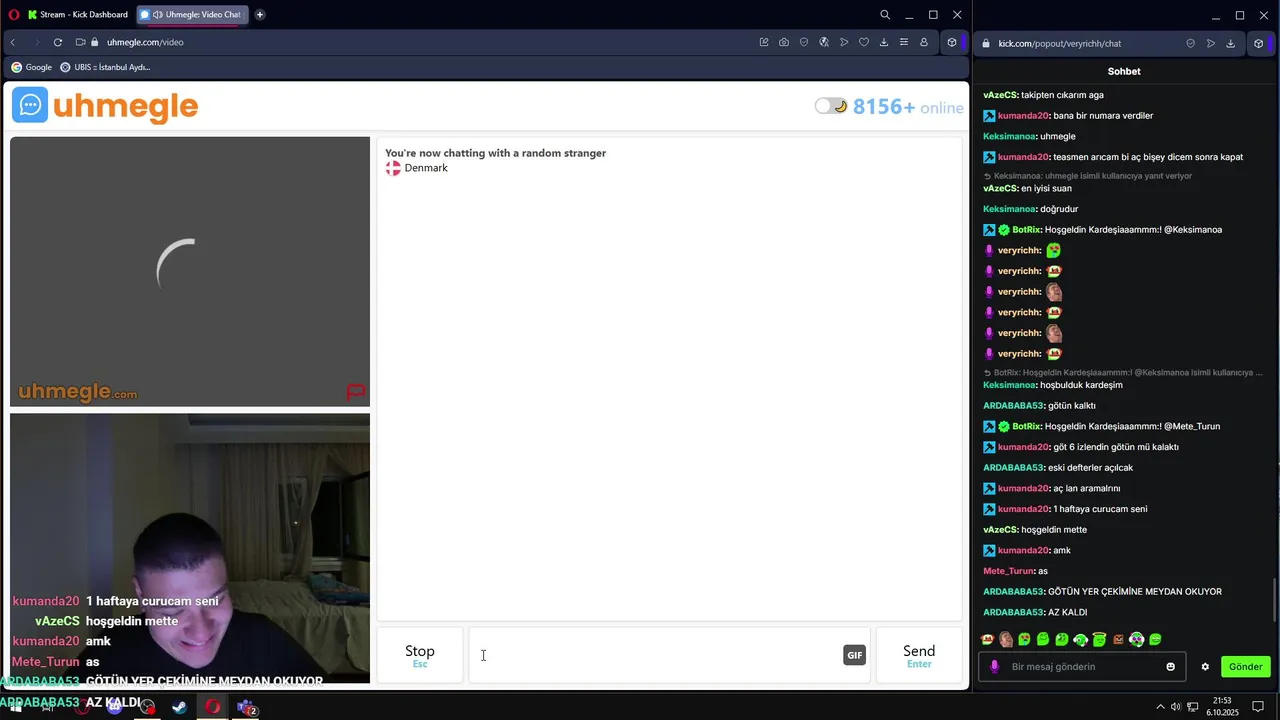Add page to bookmarks with the heart icon
1280x720 pixels.
[x=864, y=42]
